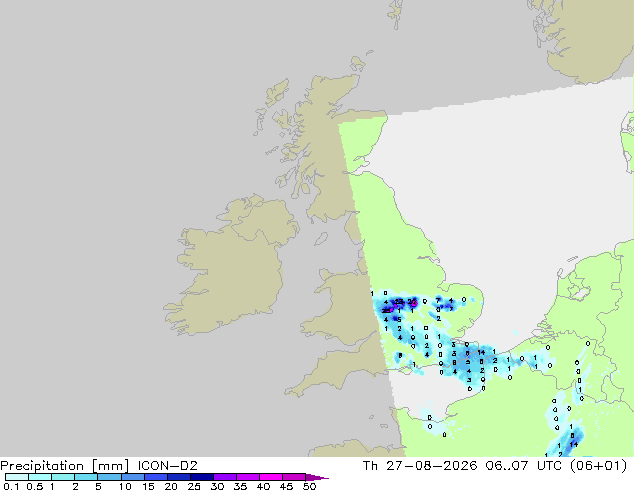Select the 5 to 10 mm legend swatch

[110, 477]
